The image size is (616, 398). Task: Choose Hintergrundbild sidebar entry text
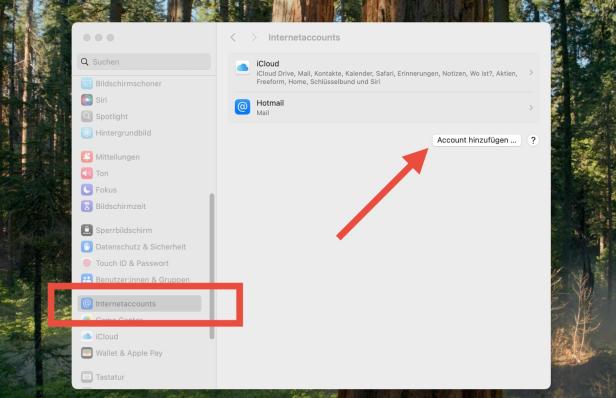[x=123, y=133]
